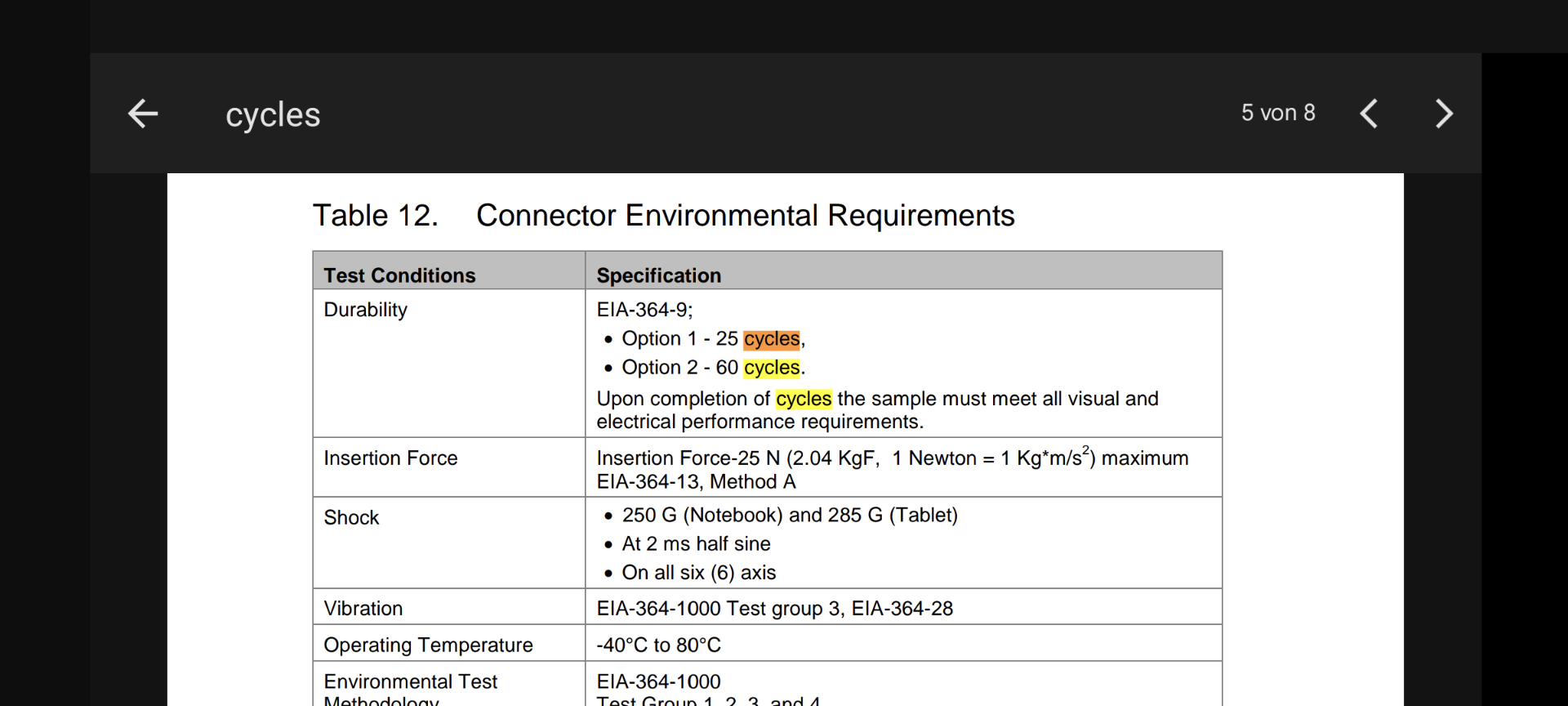This screenshot has height=706, width=1568.
Task: Click highlighted 'cycles' in Option 2 line
Action: pos(771,368)
